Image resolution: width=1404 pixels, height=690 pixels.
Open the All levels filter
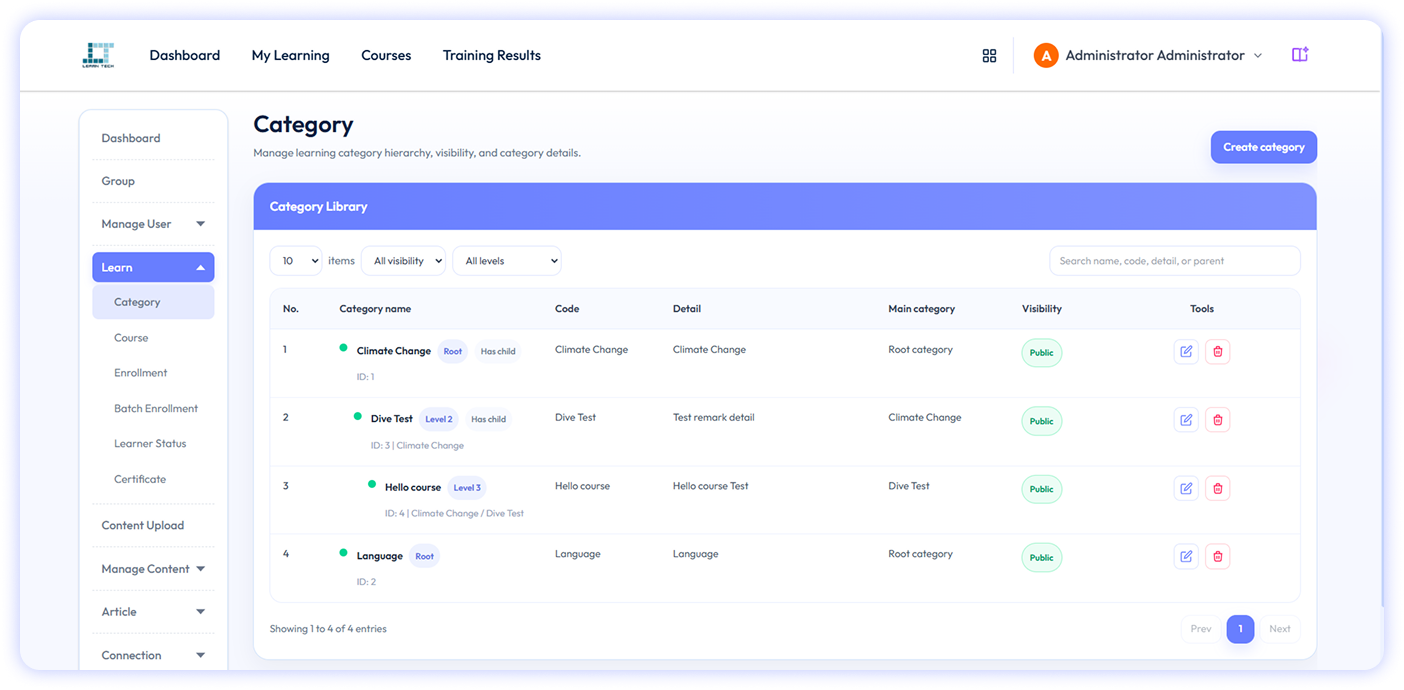pyautogui.click(x=507, y=261)
